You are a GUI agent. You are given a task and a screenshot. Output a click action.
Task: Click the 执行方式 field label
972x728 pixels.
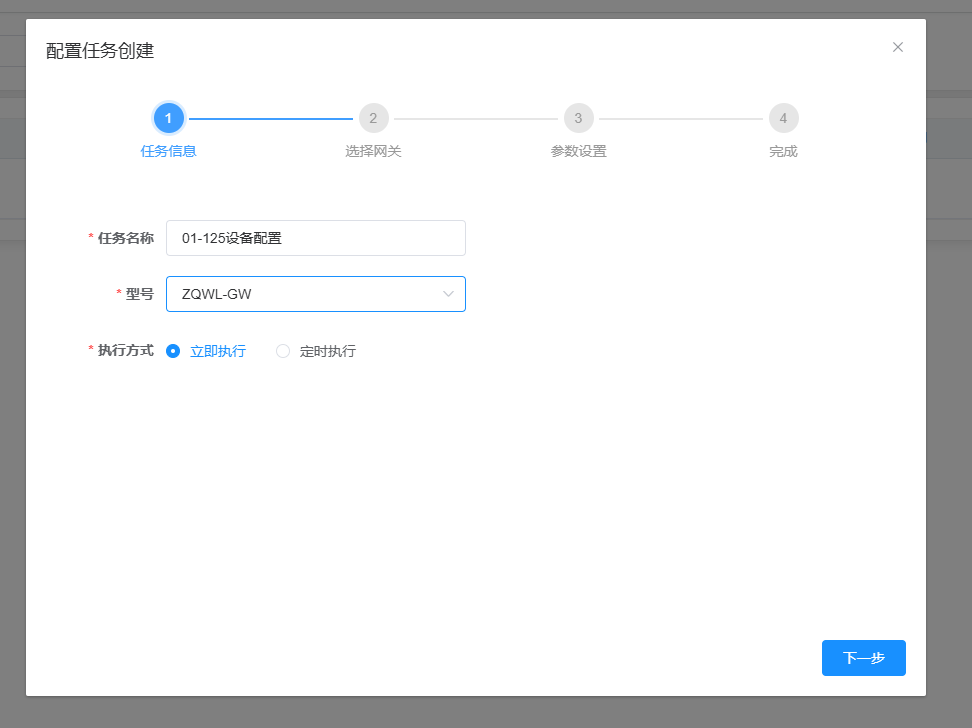click(126, 350)
